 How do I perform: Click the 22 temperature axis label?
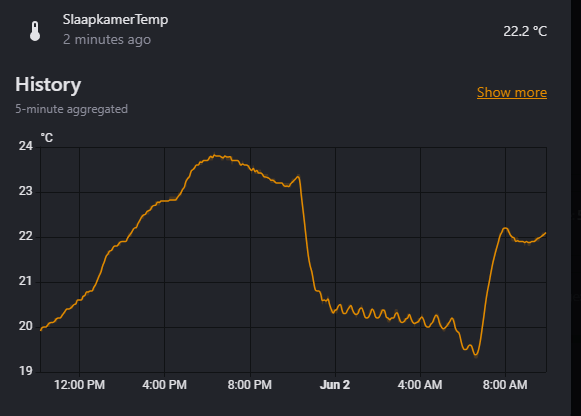(x=26, y=236)
